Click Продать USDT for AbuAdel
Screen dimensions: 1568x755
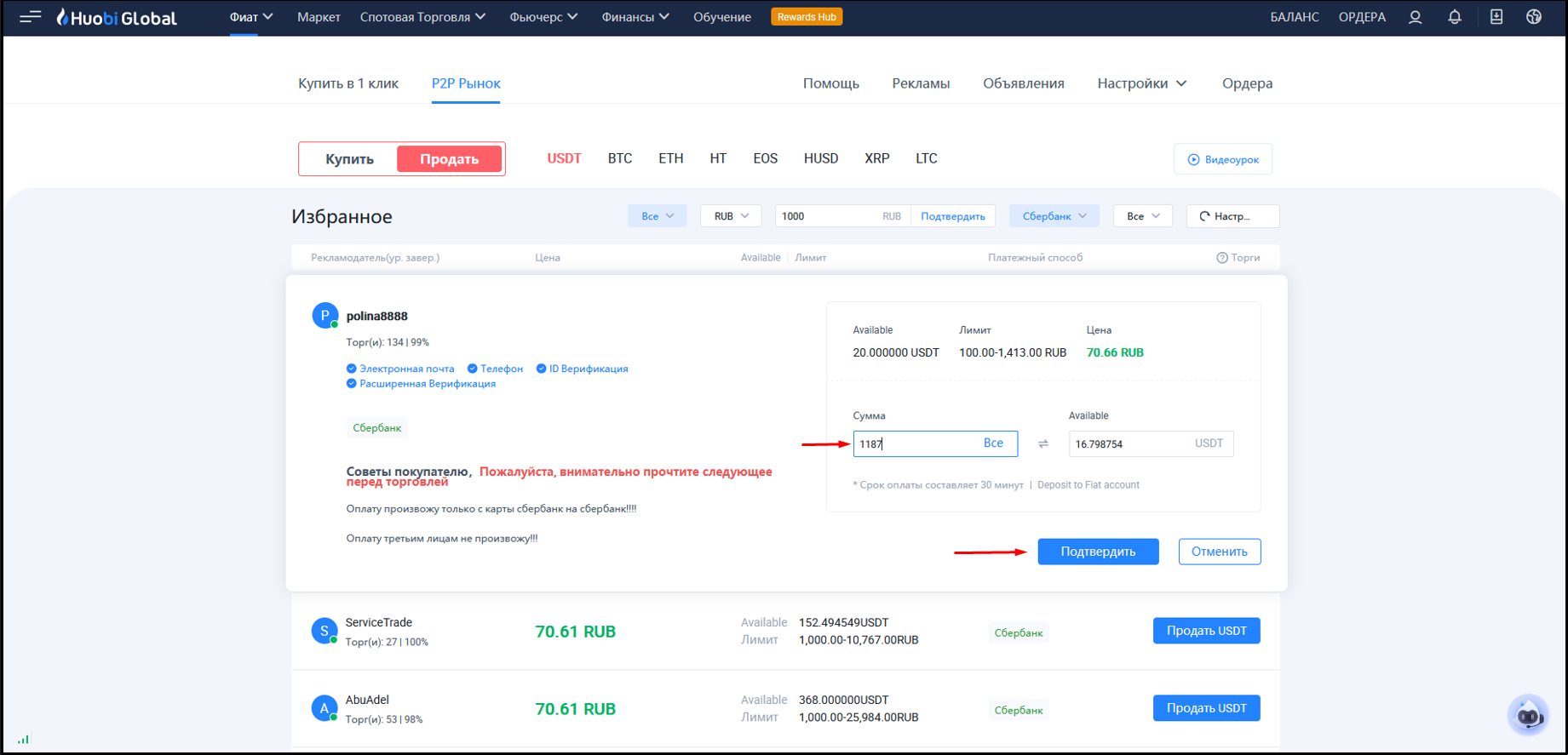(1207, 708)
